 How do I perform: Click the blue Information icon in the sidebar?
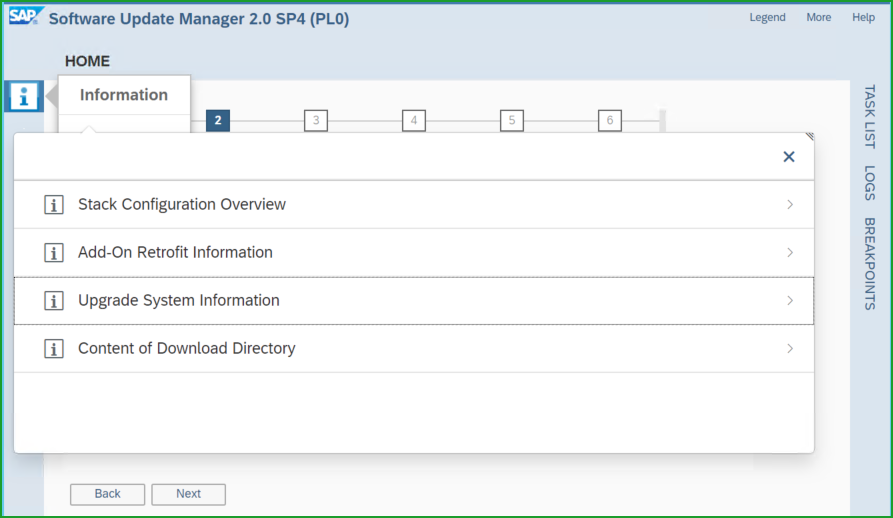click(24, 96)
